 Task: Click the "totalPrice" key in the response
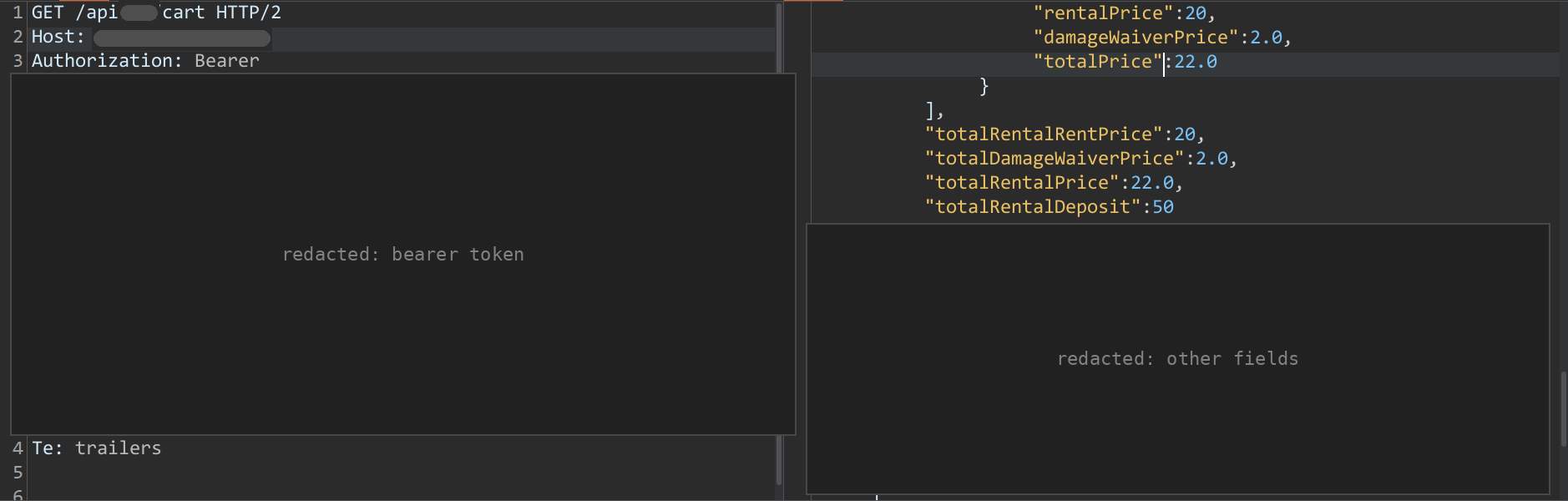click(1098, 62)
